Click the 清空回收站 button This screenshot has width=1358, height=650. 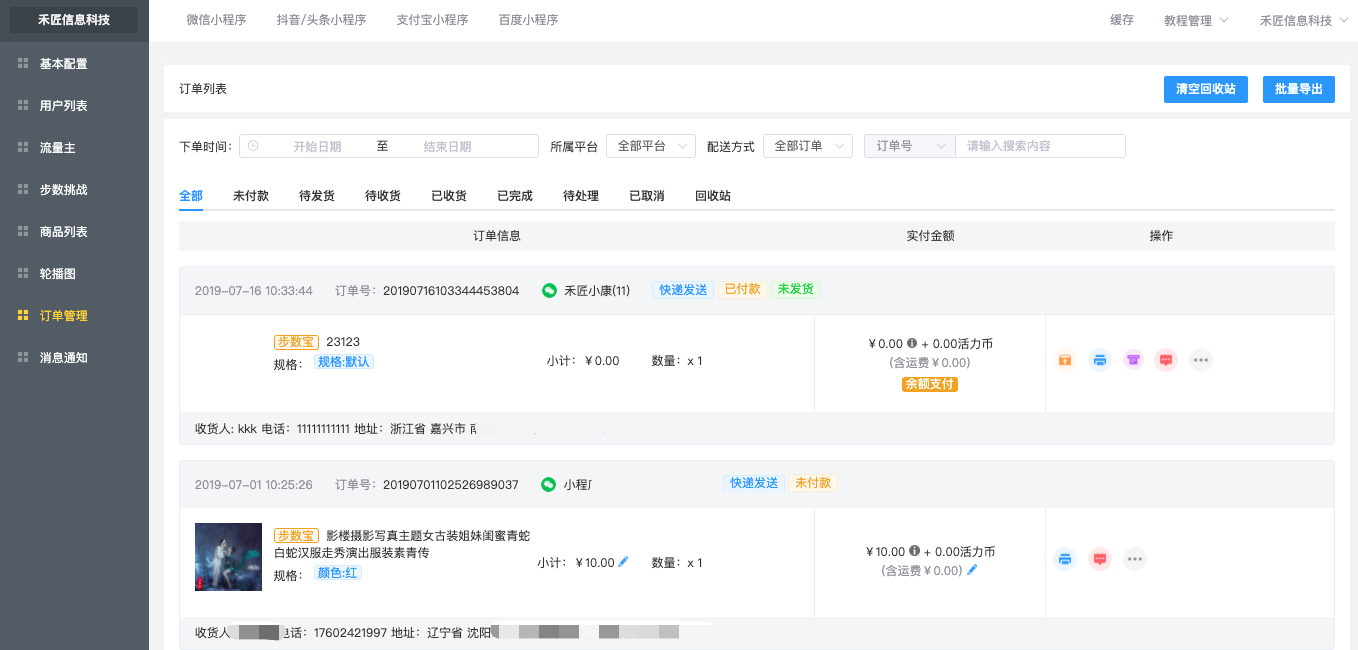1206,89
